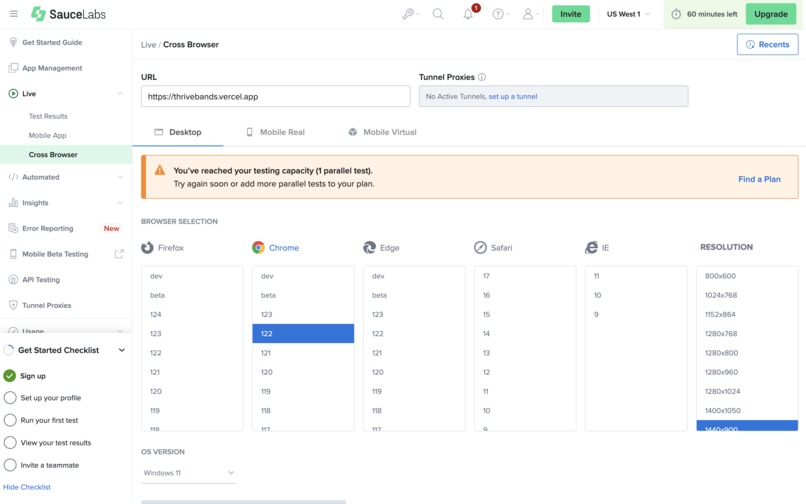
Task: Check Invite a teammate circle
Action: coord(10,465)
